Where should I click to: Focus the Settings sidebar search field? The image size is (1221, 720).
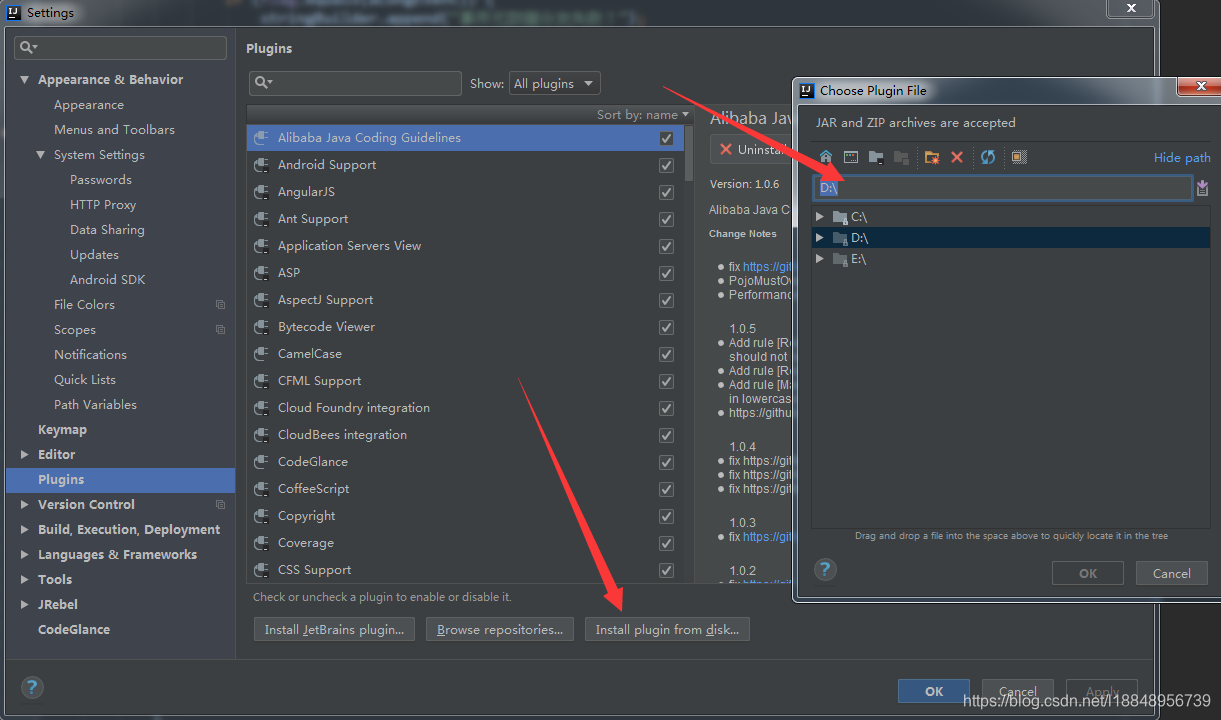(x=120, y=48)
